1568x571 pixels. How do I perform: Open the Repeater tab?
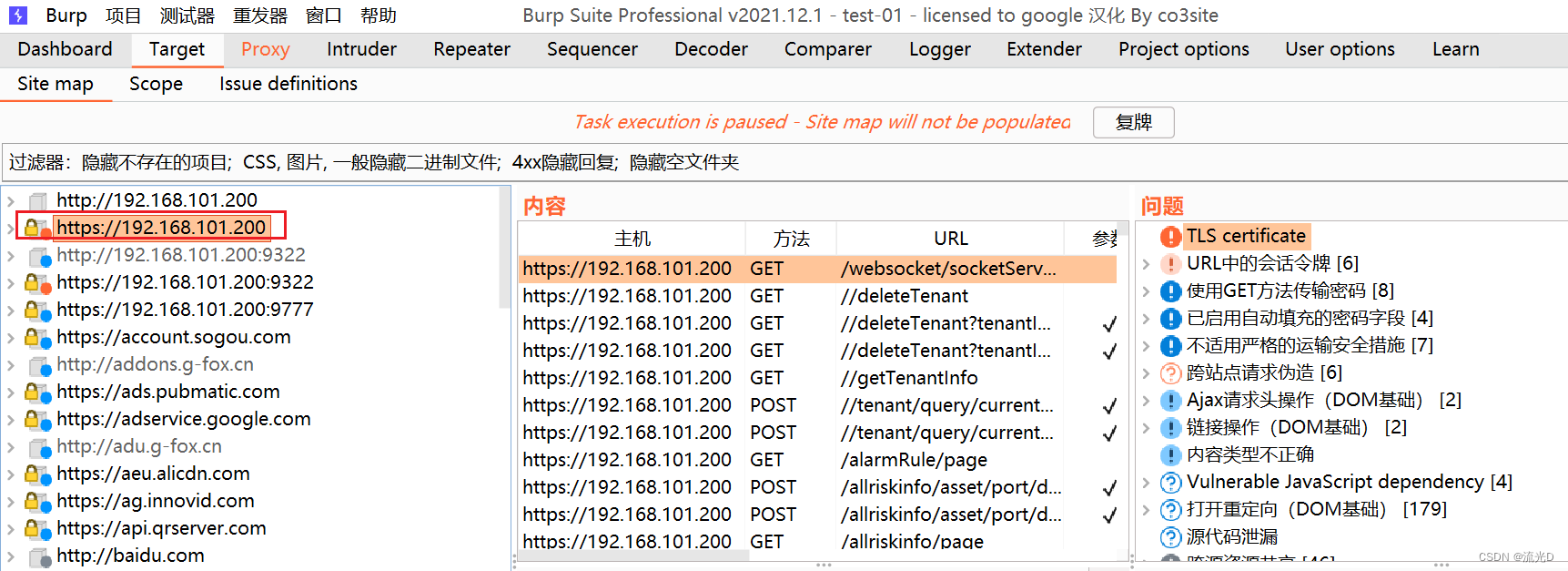tap(471, 49)
